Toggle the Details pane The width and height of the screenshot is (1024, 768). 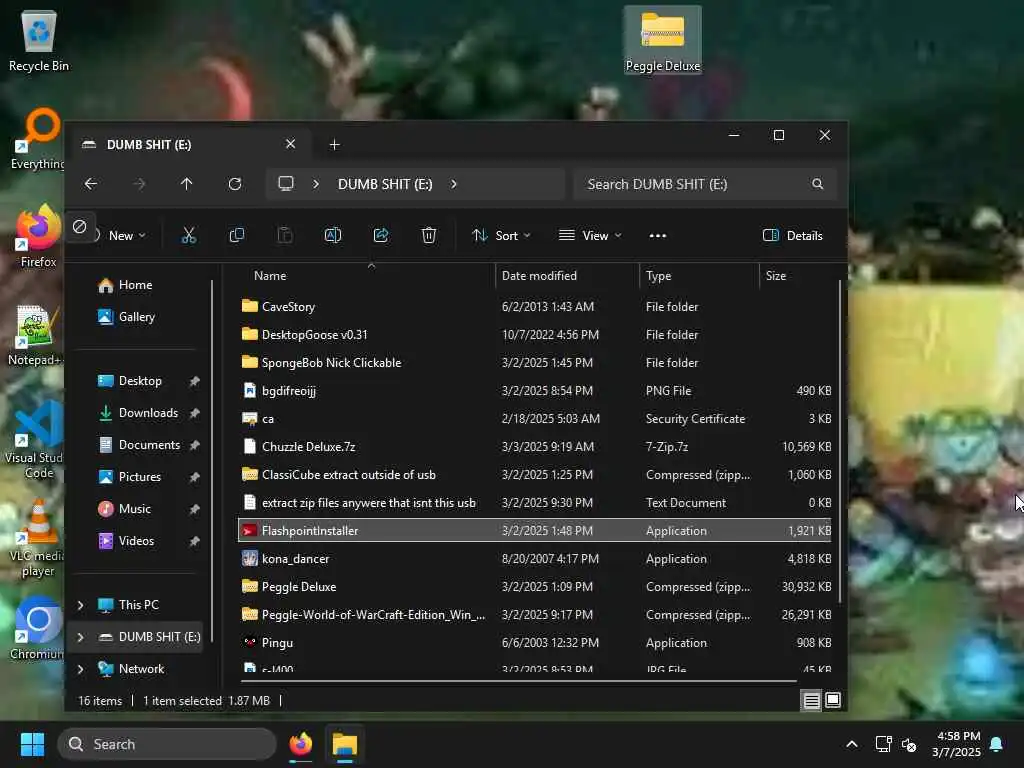coord(793,236)
